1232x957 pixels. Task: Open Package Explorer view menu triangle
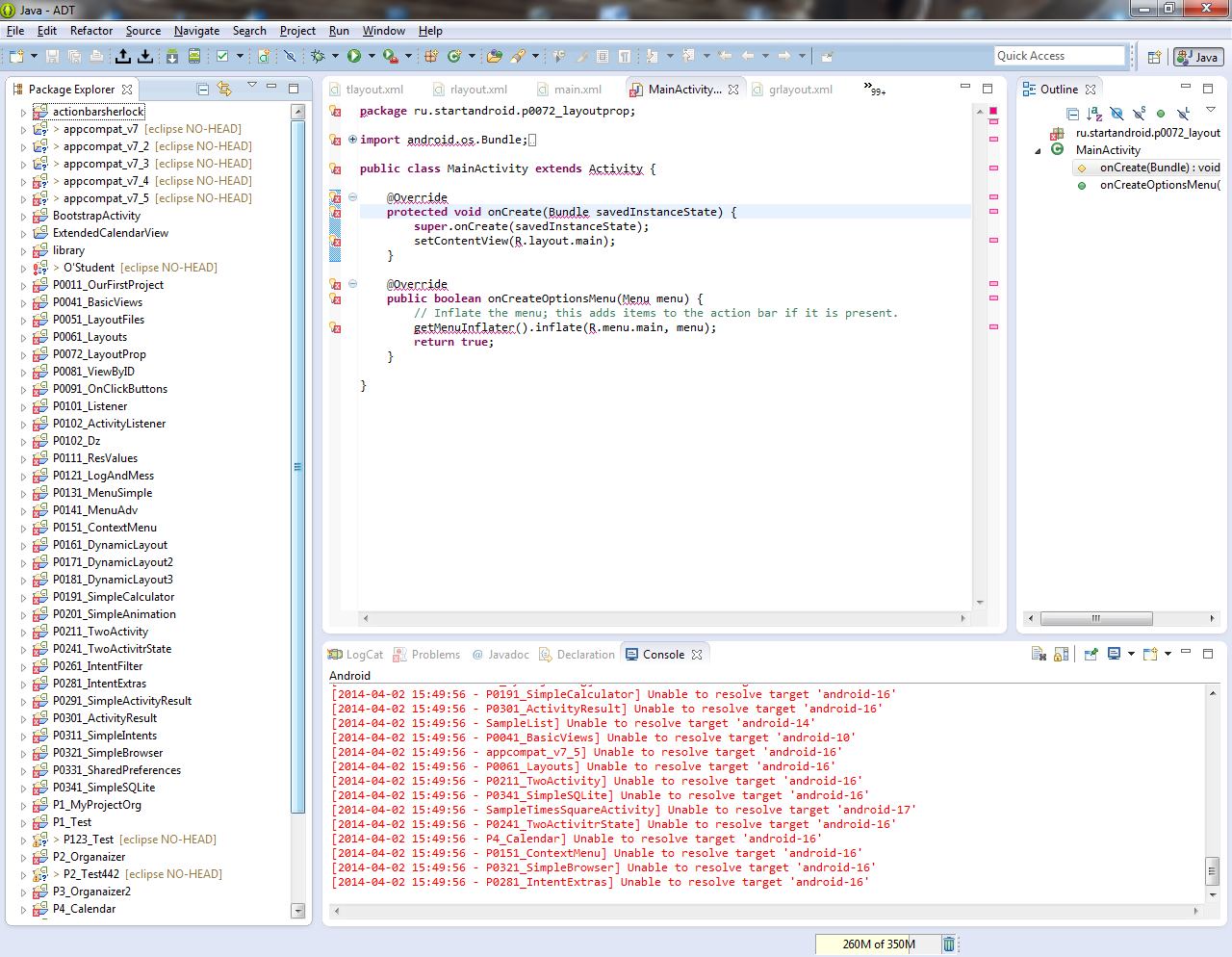click(x=252, y=86)
